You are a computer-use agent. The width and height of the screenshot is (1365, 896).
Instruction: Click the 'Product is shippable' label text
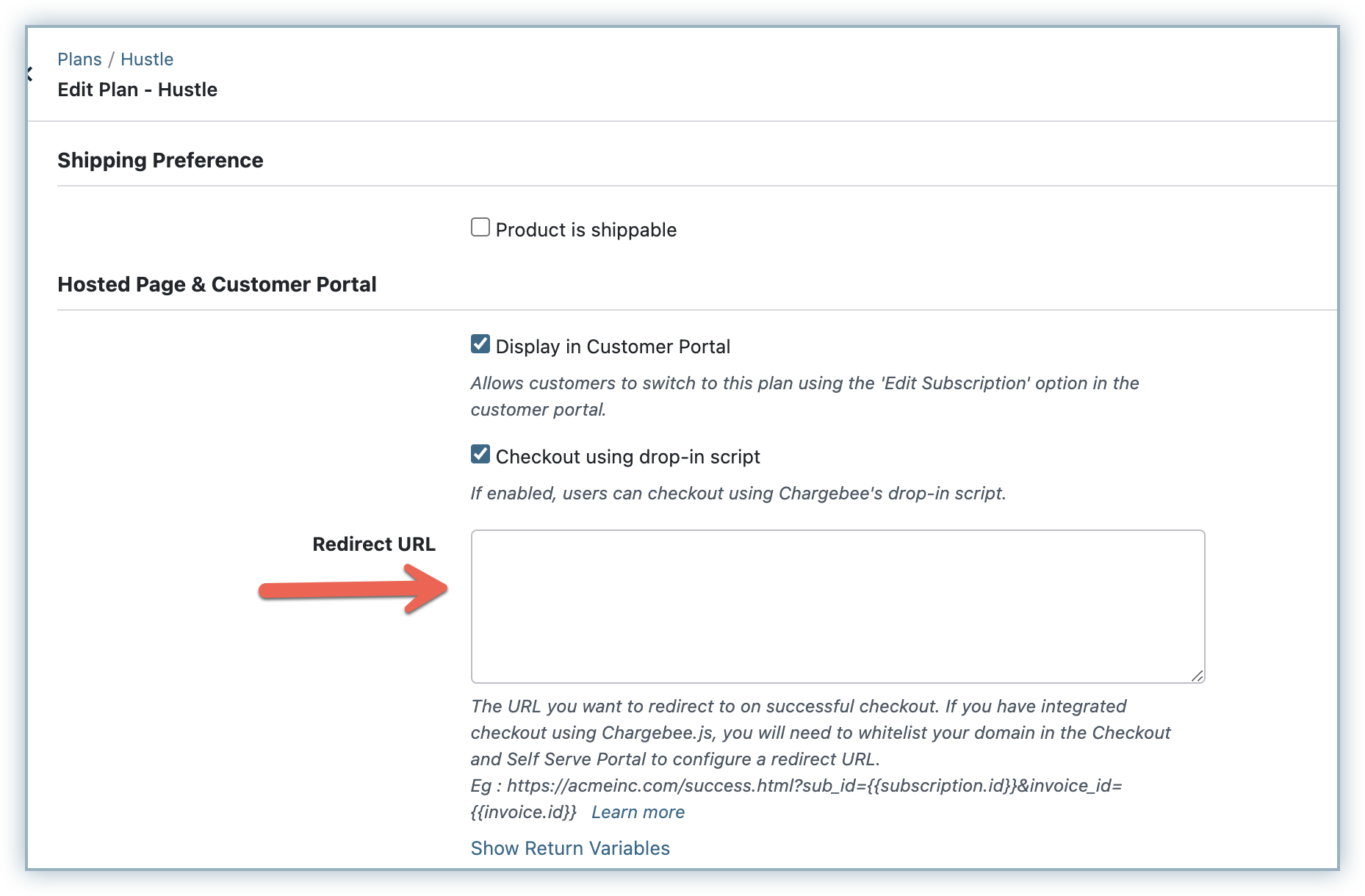[586, 230]
